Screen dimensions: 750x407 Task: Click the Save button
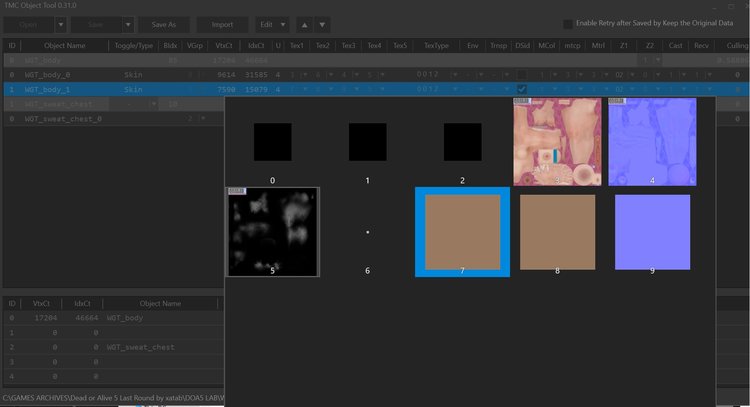96,25
